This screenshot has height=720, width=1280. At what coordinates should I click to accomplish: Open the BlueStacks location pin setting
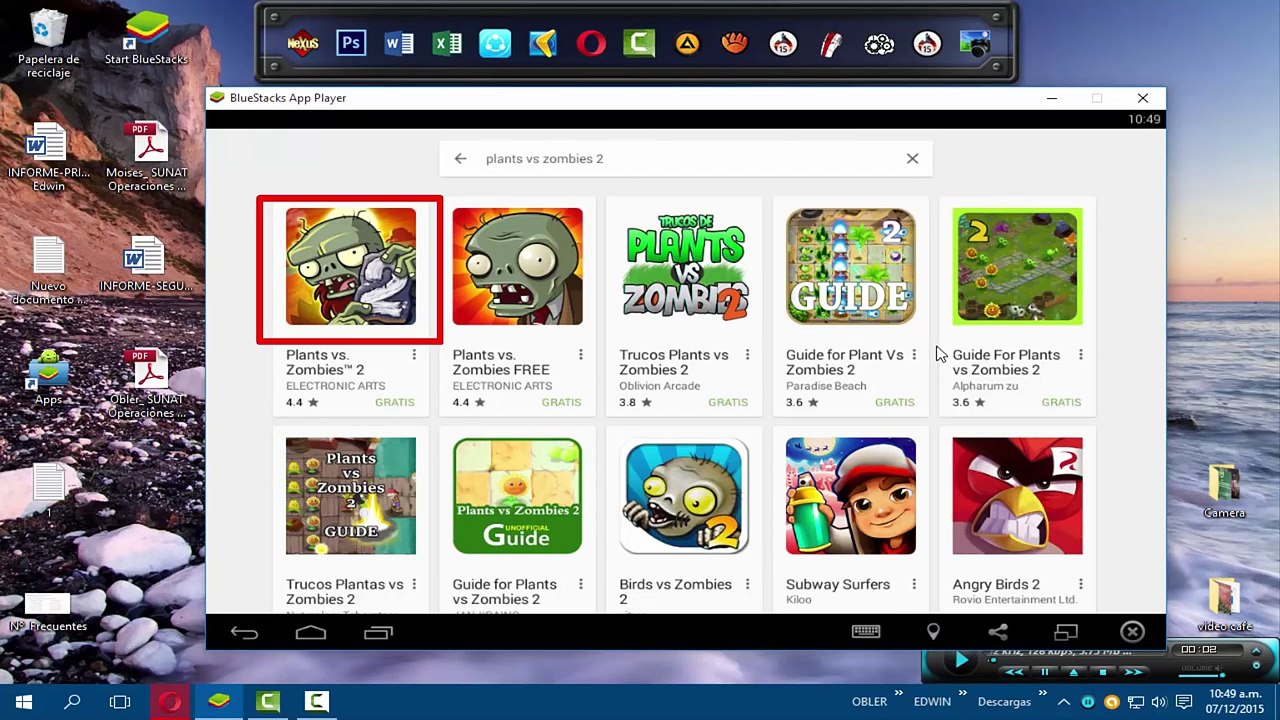point(933,632)
